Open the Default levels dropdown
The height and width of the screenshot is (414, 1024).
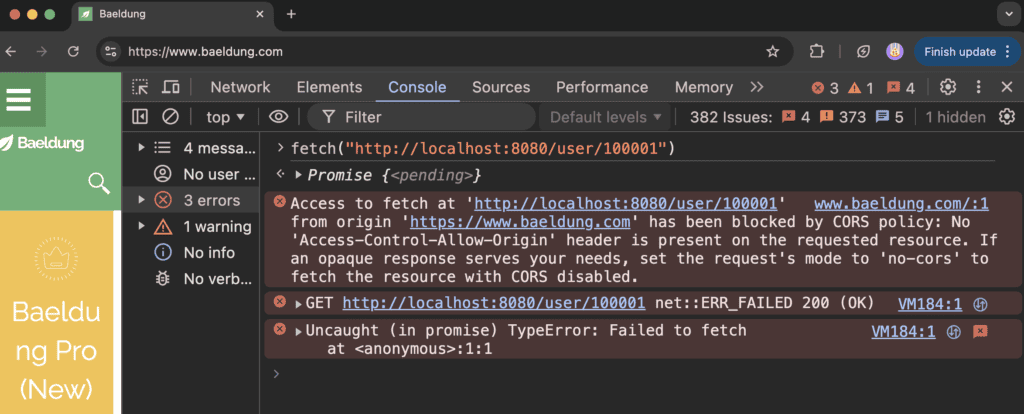pyautogui.click(x=606, y=117)
